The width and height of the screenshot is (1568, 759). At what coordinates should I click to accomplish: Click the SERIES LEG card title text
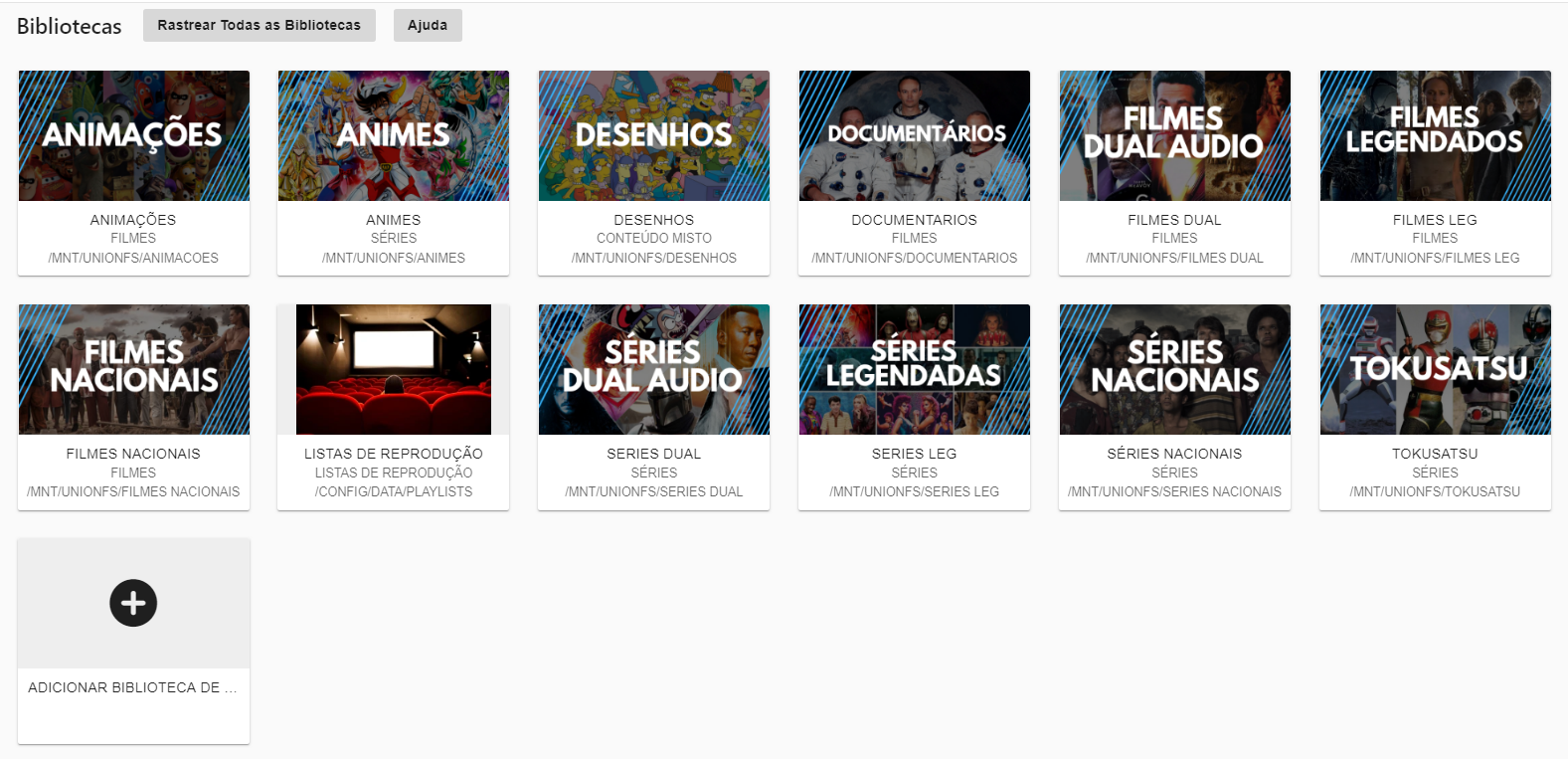tap(915, 454)
